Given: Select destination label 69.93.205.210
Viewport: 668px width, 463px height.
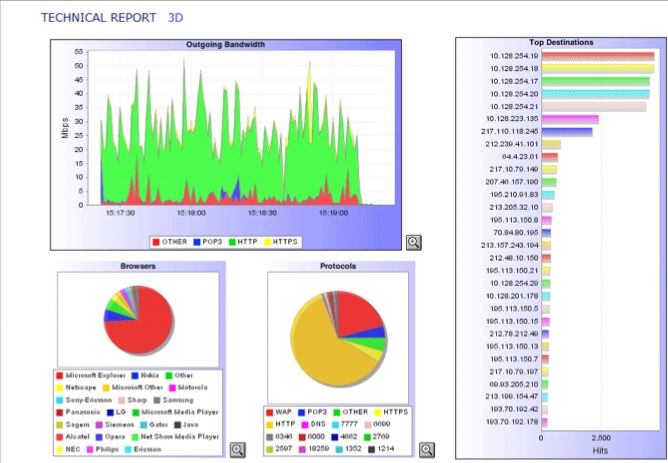Looking at the screenshot, I should [514, 384].
